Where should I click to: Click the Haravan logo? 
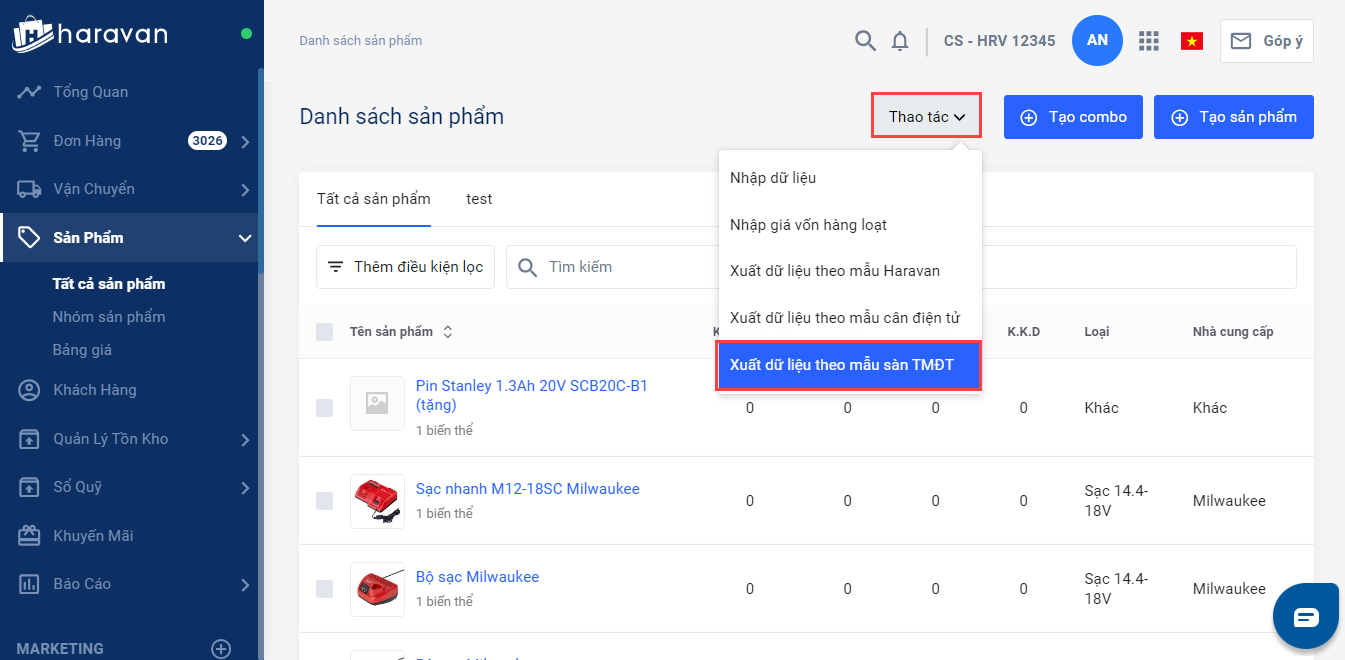[x=90, y=35]
